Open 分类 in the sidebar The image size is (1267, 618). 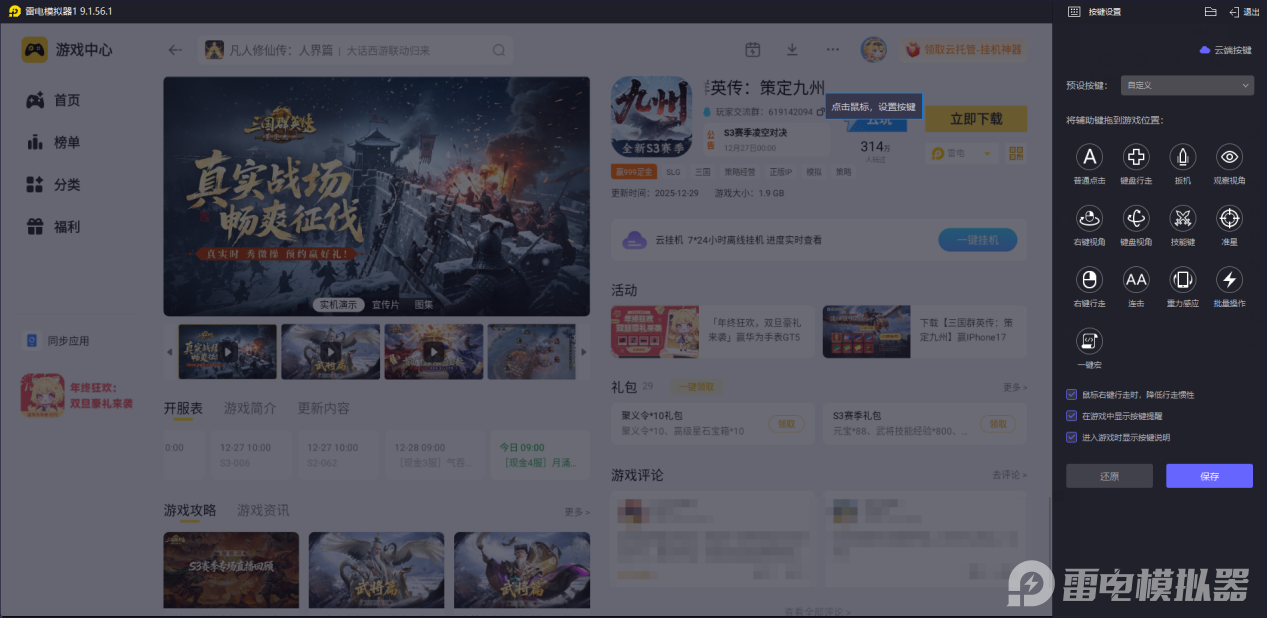(x=54, y=185)
